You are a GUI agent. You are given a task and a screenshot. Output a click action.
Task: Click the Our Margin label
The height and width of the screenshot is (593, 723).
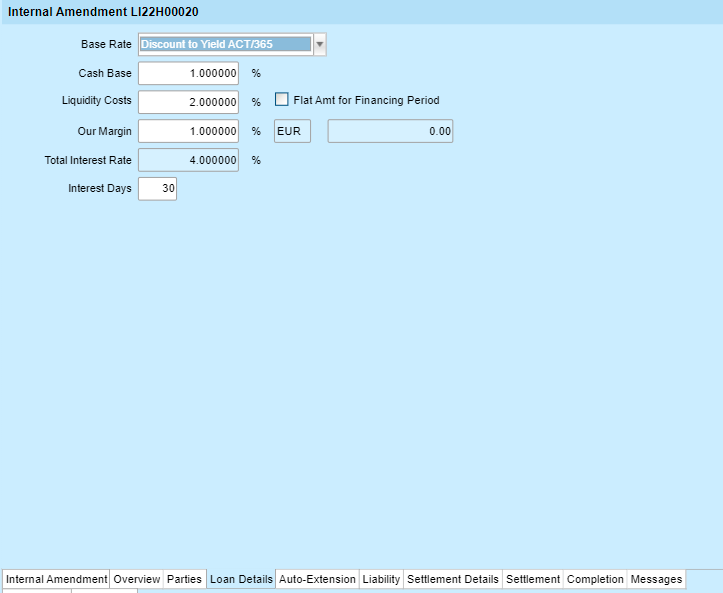pyautogui.click(x=105, y=131)
